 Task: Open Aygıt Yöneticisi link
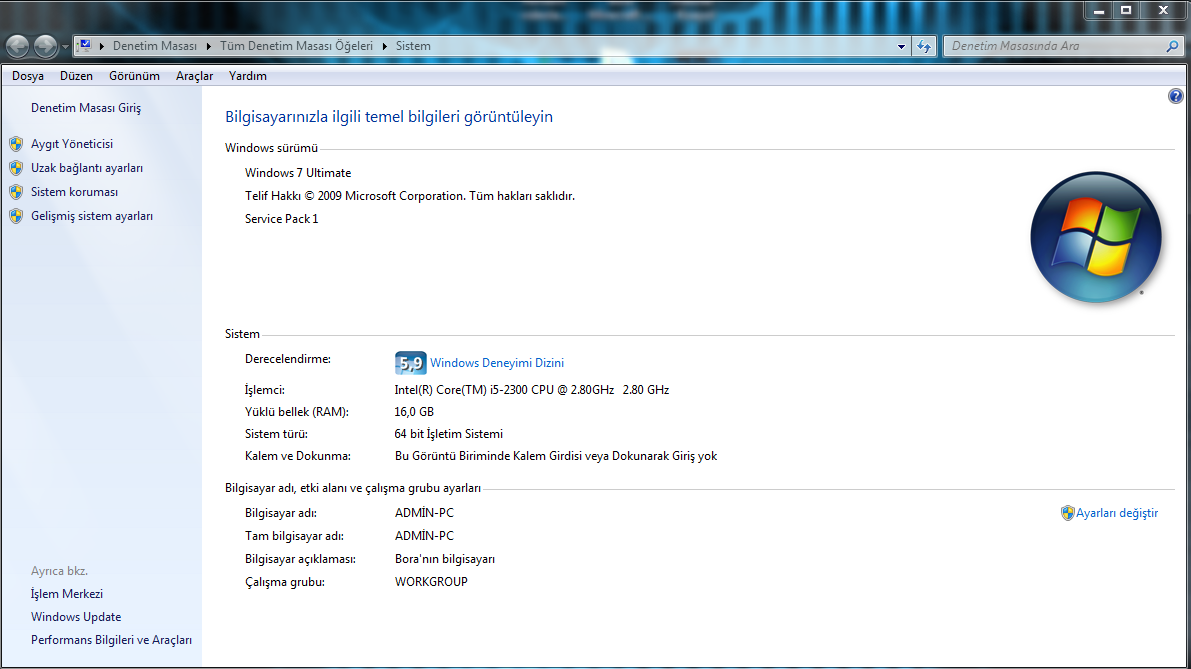point(72,144)
